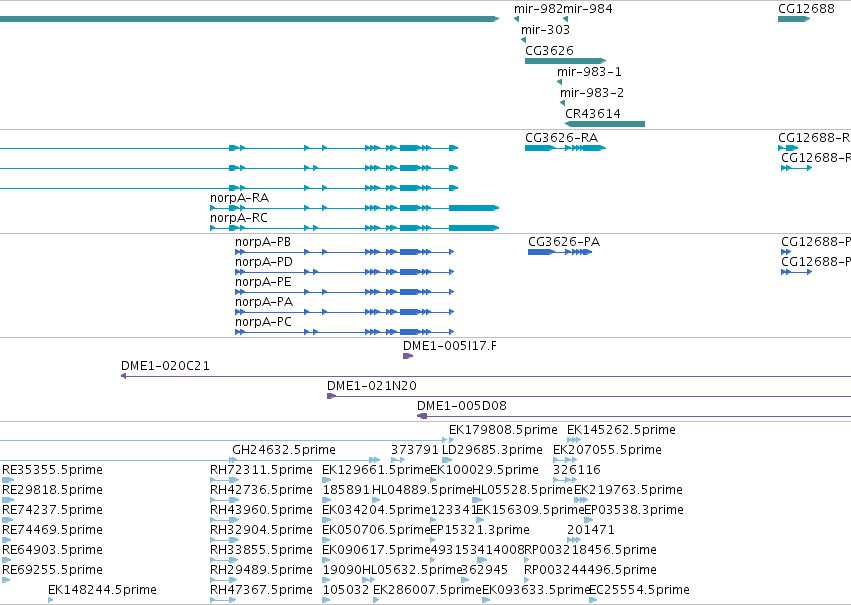Select the mir-983-2 gene label

click(x=592, y=93)
